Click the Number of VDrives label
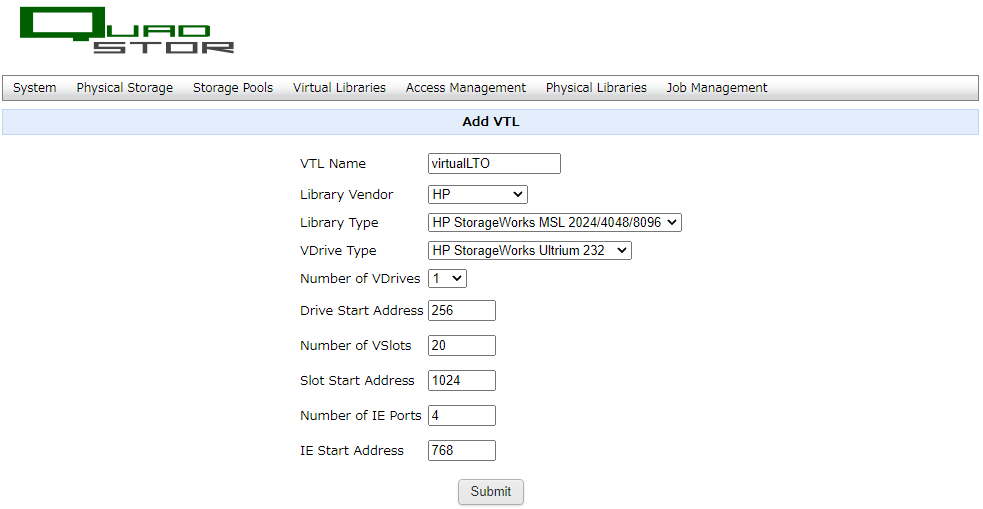The image size is (983, 509). coord(360,278)
